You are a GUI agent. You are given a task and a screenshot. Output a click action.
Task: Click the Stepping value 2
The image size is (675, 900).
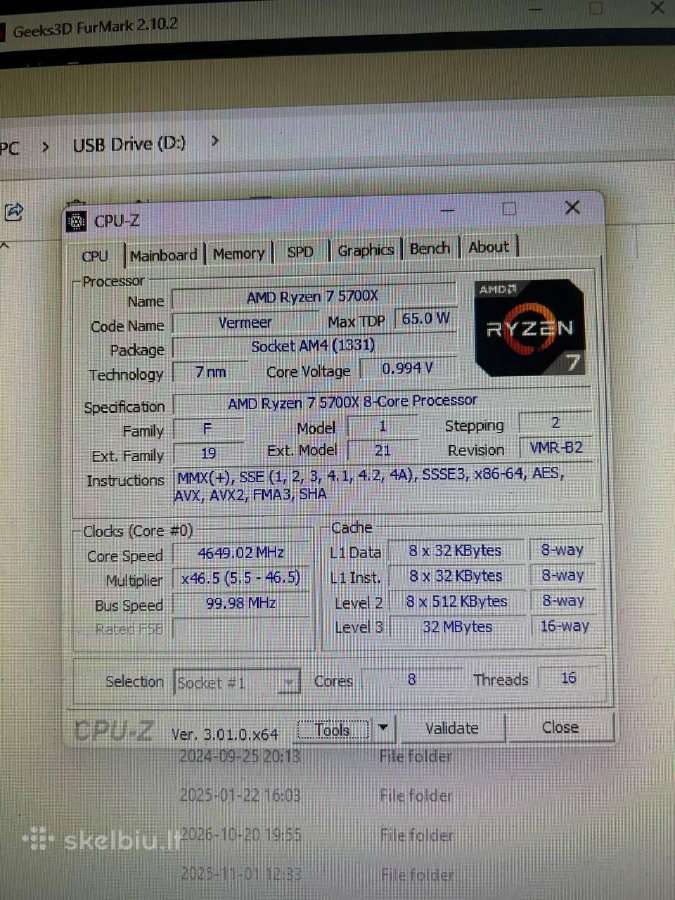[x=556, y=422]
